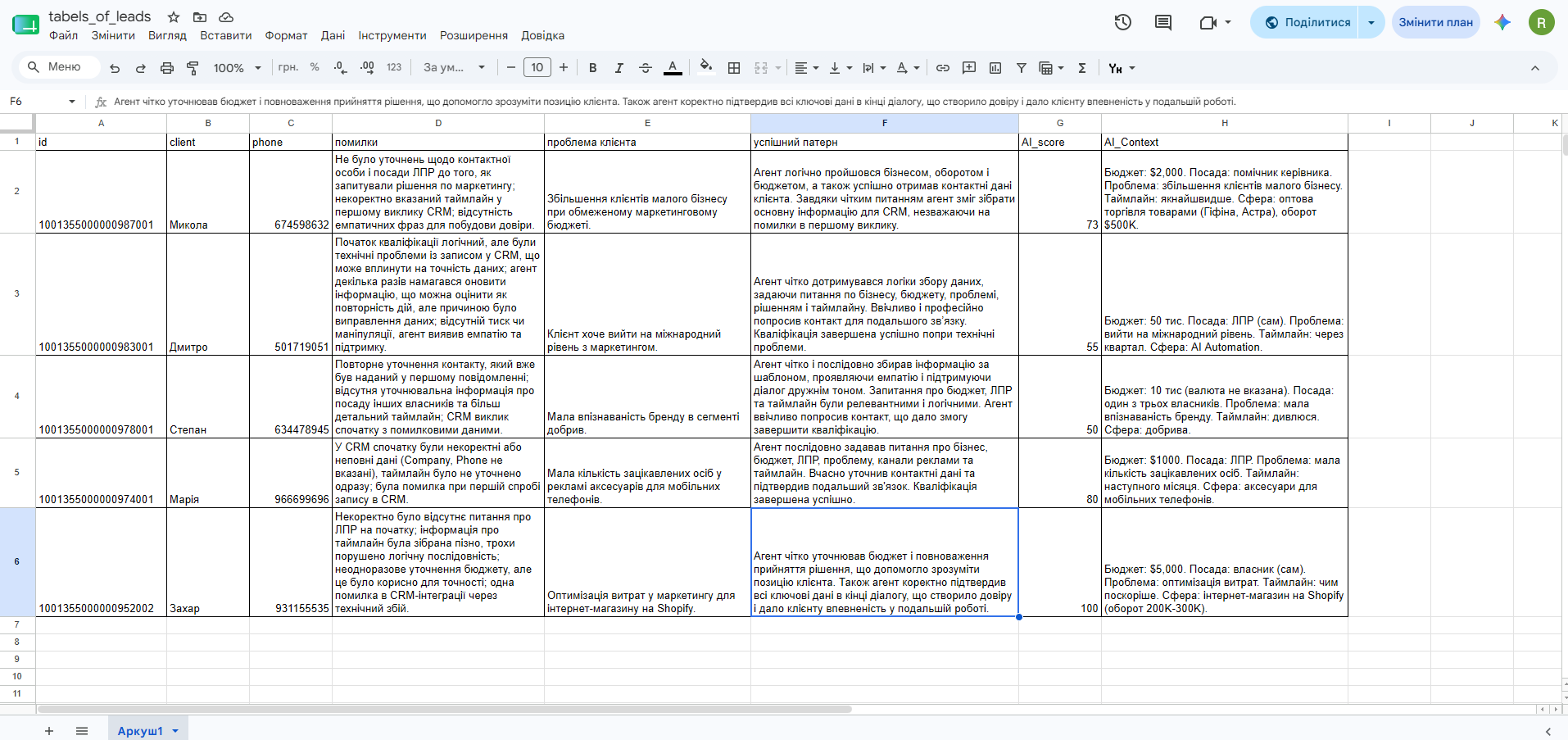Decrease font size with minus
Image resolution: width=1568 pixels, height=740 pixels.
(511, 68)
